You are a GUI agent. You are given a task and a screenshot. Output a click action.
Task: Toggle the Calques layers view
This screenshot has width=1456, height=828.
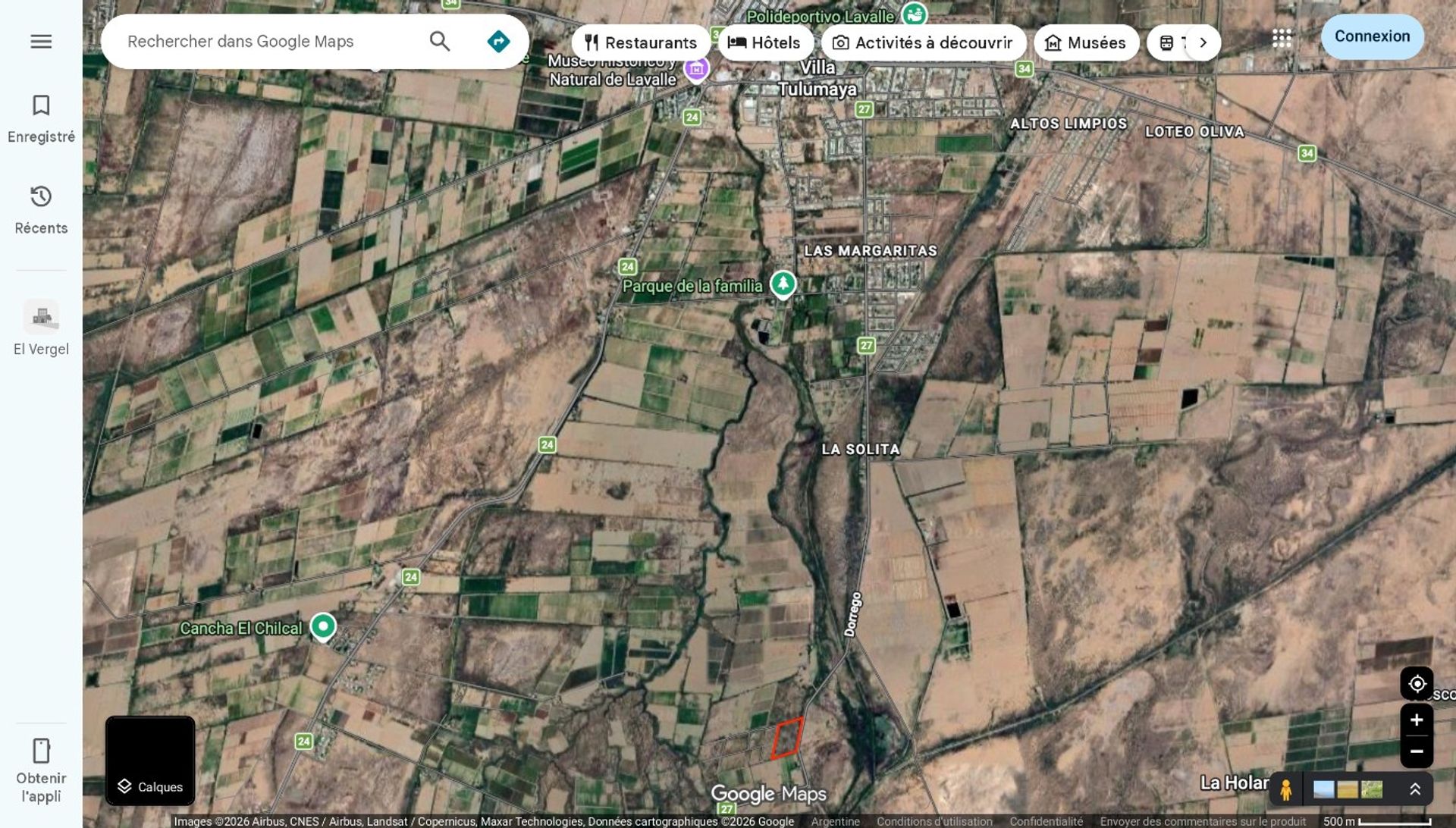click(150, 761)
